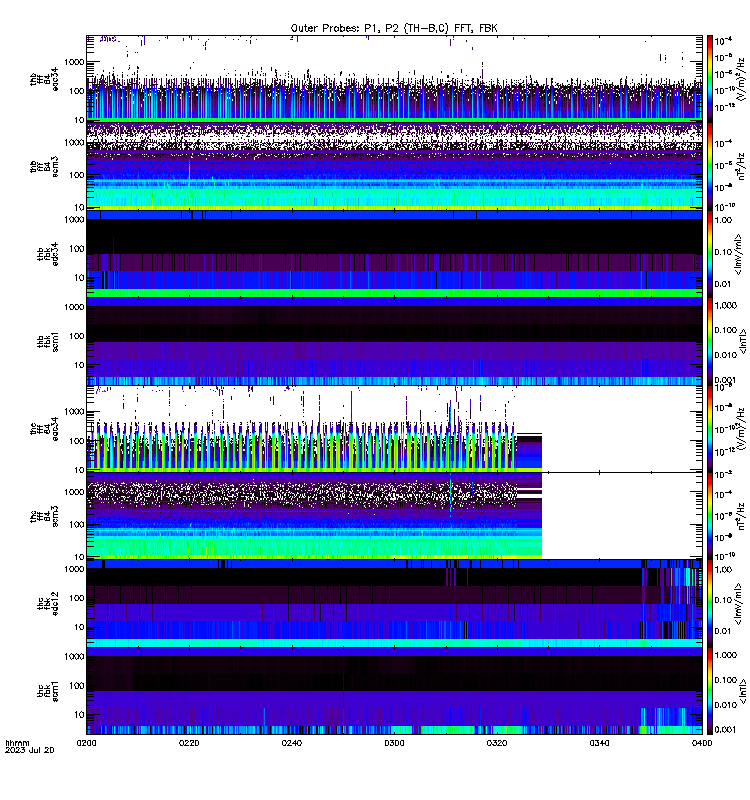Click the '10' tick on thc fbk scm1 axis
The width and height of the screenshot is (750, 800).
(x=79, y=714)
